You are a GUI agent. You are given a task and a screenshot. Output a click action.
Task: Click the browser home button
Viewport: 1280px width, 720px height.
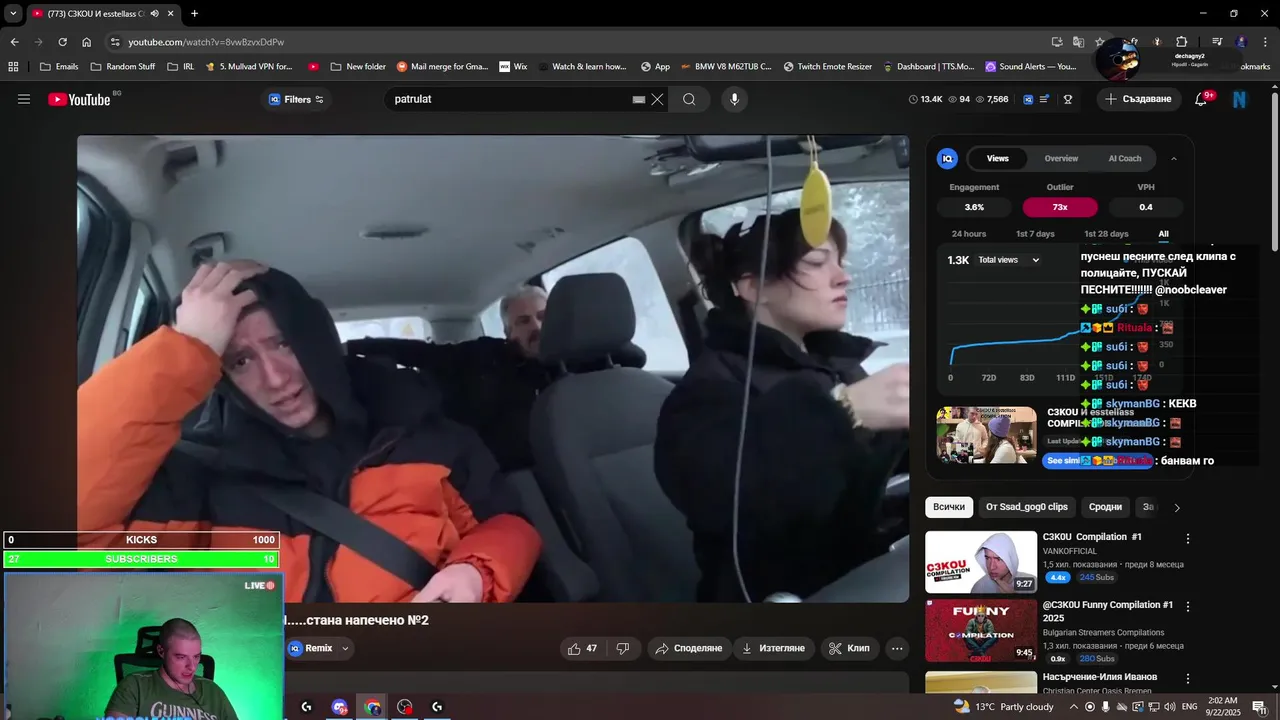[86, 42]
